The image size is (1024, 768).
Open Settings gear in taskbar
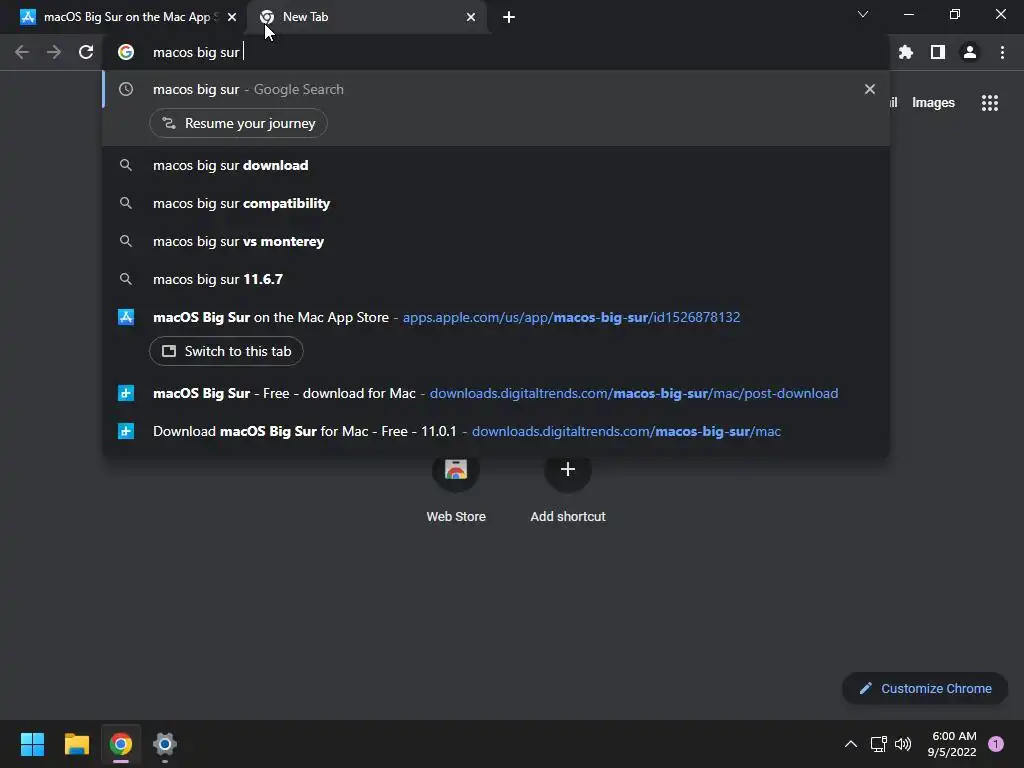[x=165, y=744]
